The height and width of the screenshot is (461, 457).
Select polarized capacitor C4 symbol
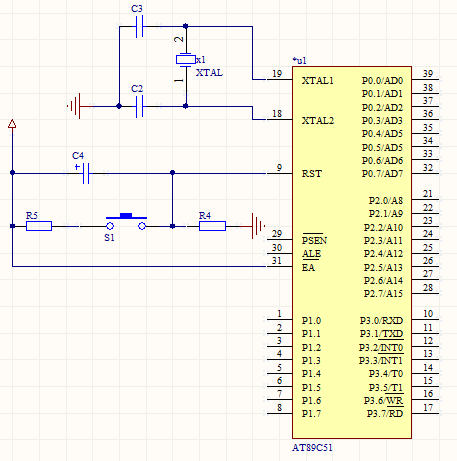point(86,173)
